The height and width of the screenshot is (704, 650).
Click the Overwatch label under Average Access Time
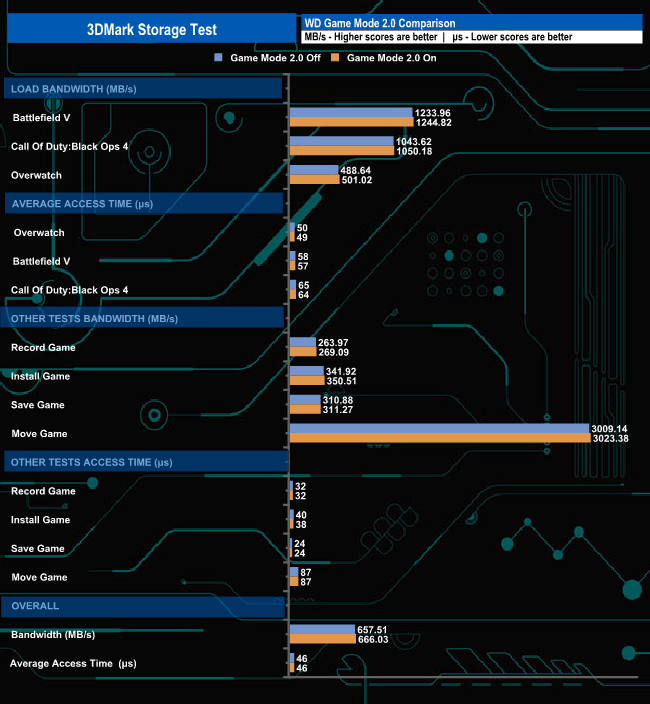(39, 233)
